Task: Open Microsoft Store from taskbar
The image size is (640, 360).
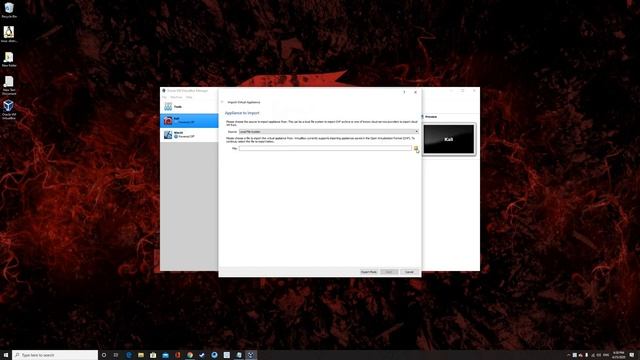Action: [153, 355]
